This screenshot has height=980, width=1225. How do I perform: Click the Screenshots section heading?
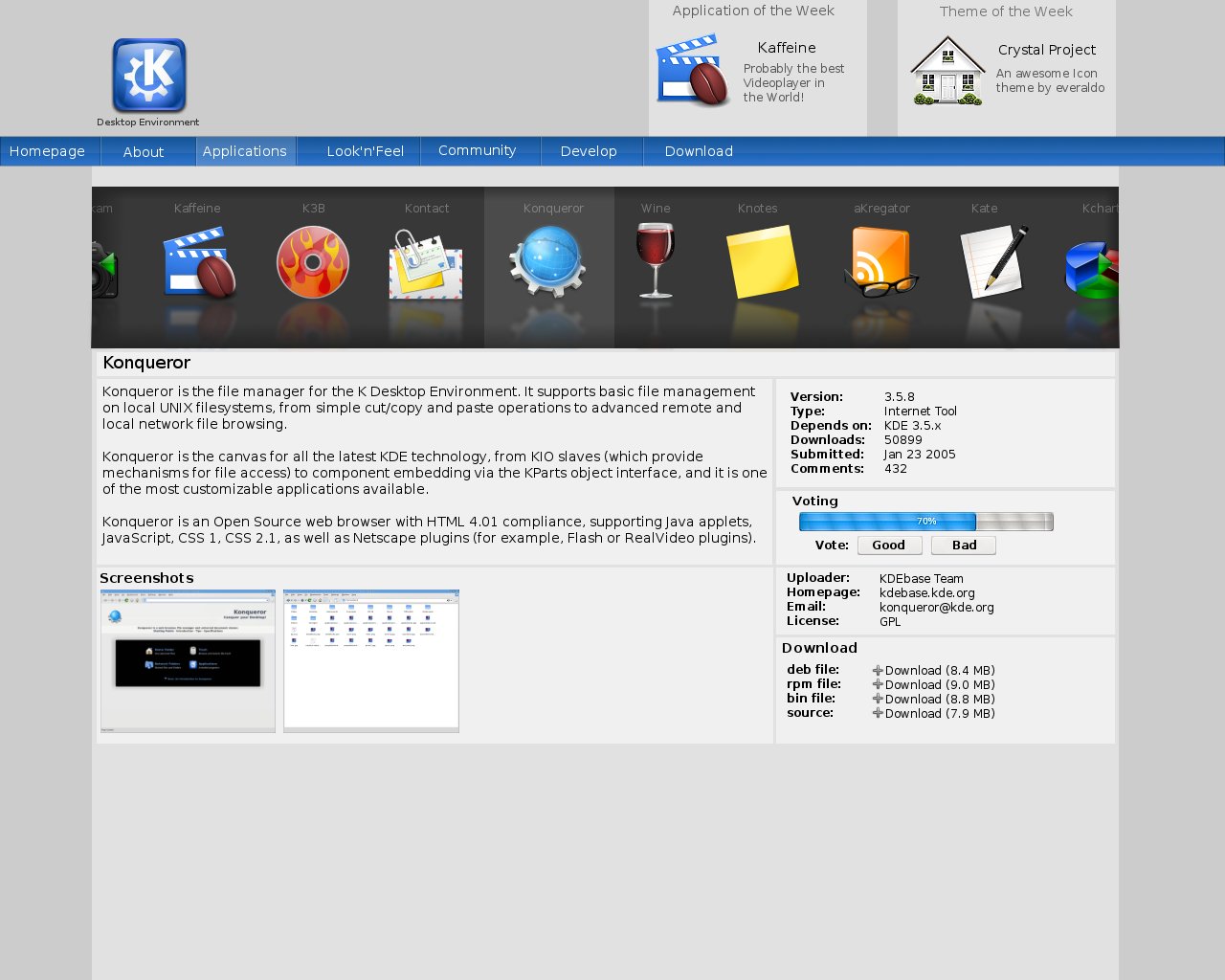(146, 578)
